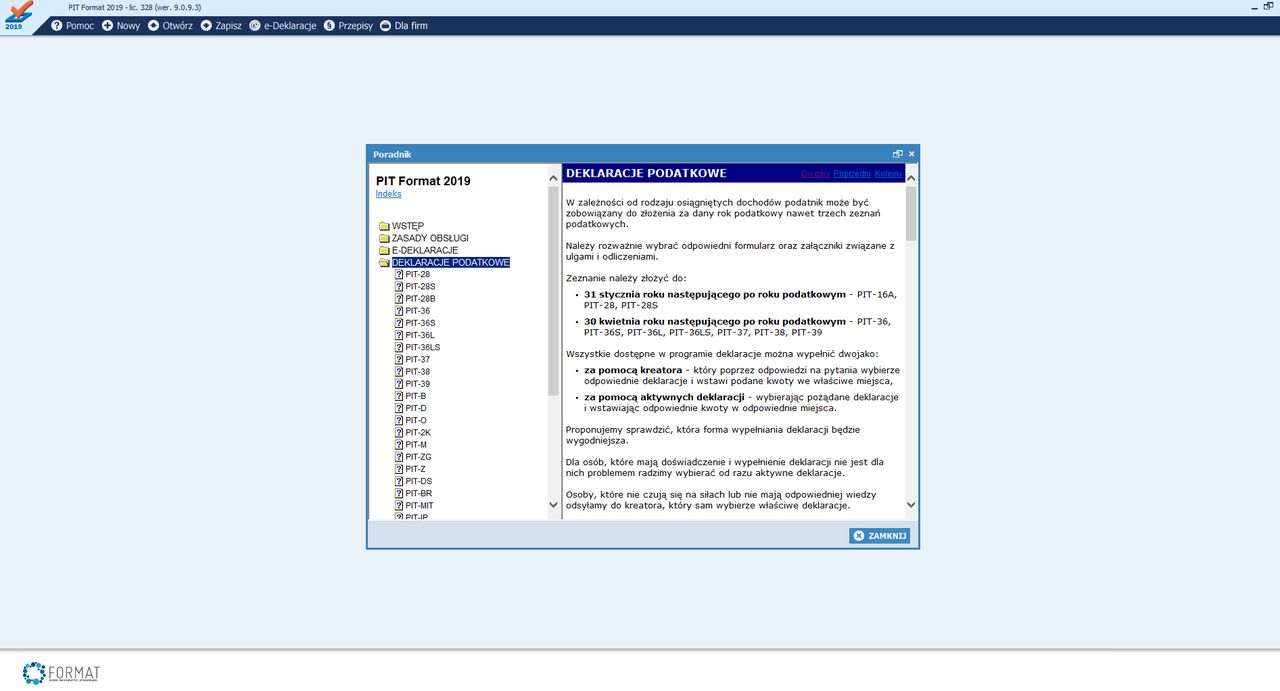The image size is (1280, 691).
Task: Expand the WSTĘP folder
Action: coord(407,226)
